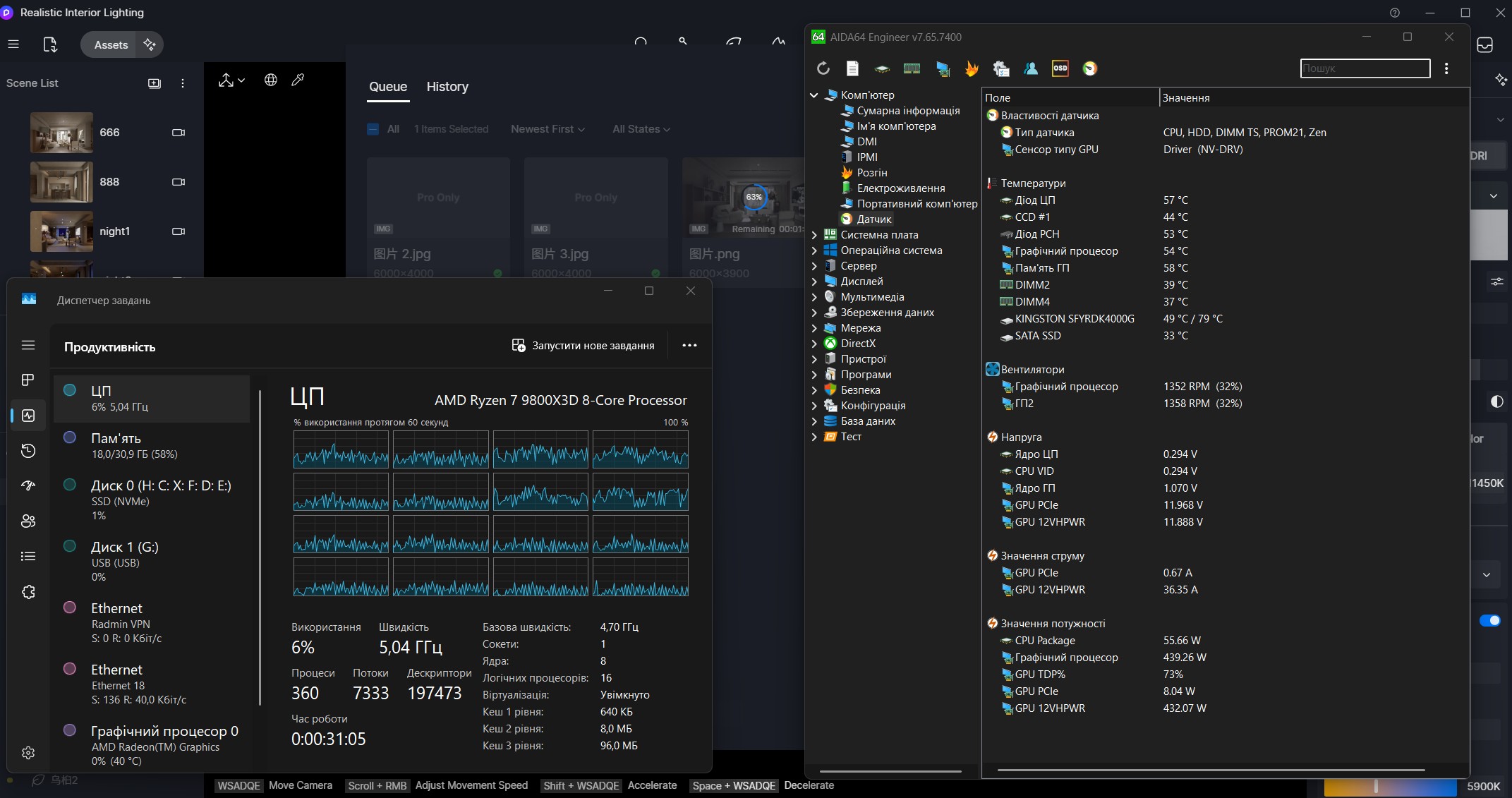Screen dimensions: 1512x798
Task: Open the Newest First sort dropdown
Action: (x=548, y=129)
